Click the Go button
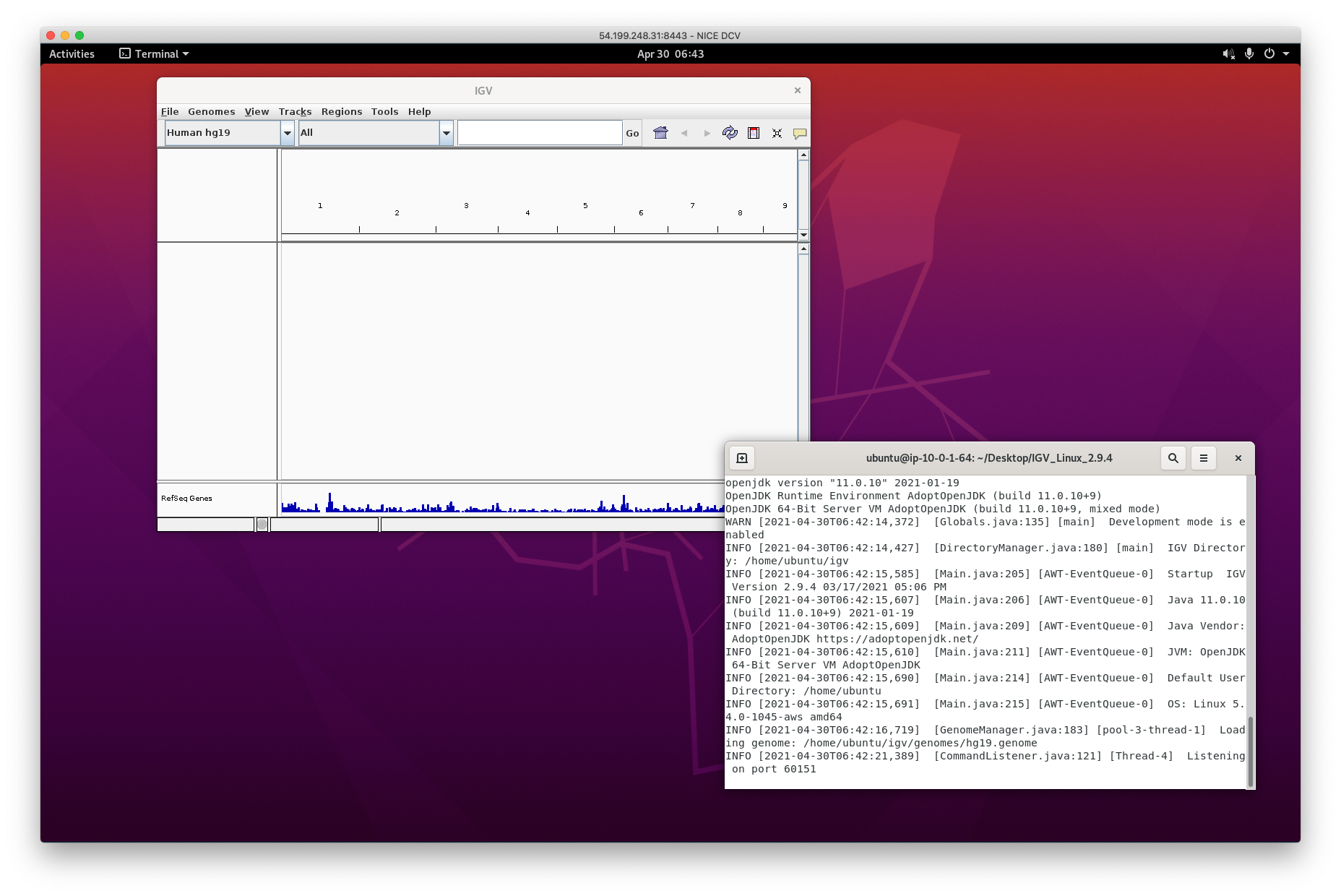The image size is (1341, 896). point(631,133)
